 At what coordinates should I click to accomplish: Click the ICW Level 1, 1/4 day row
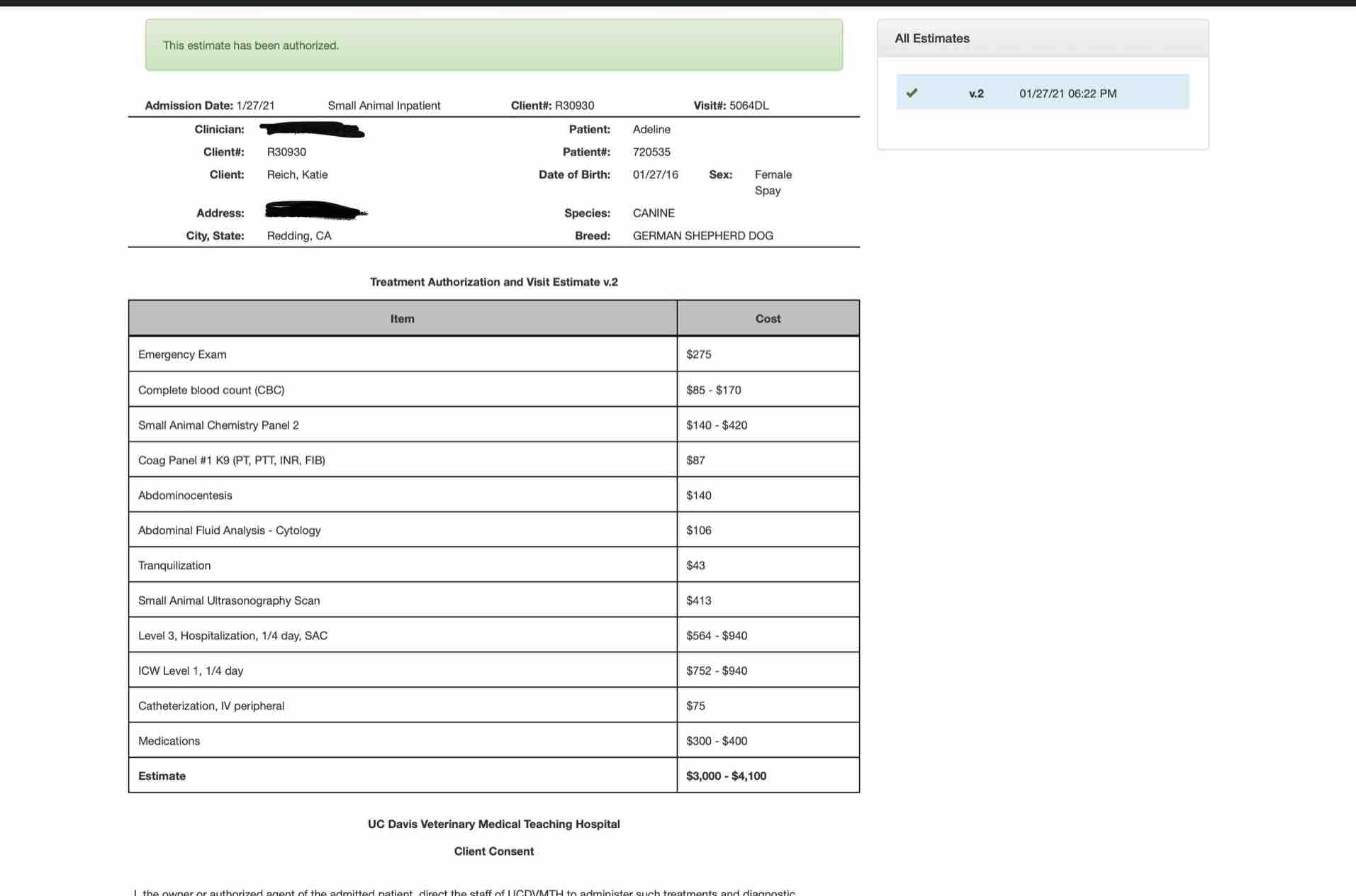[494, 670]
